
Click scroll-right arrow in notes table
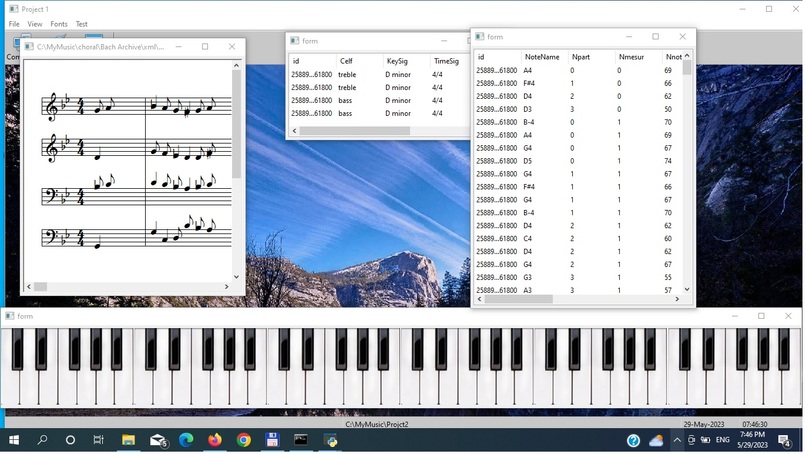[677, 299]
